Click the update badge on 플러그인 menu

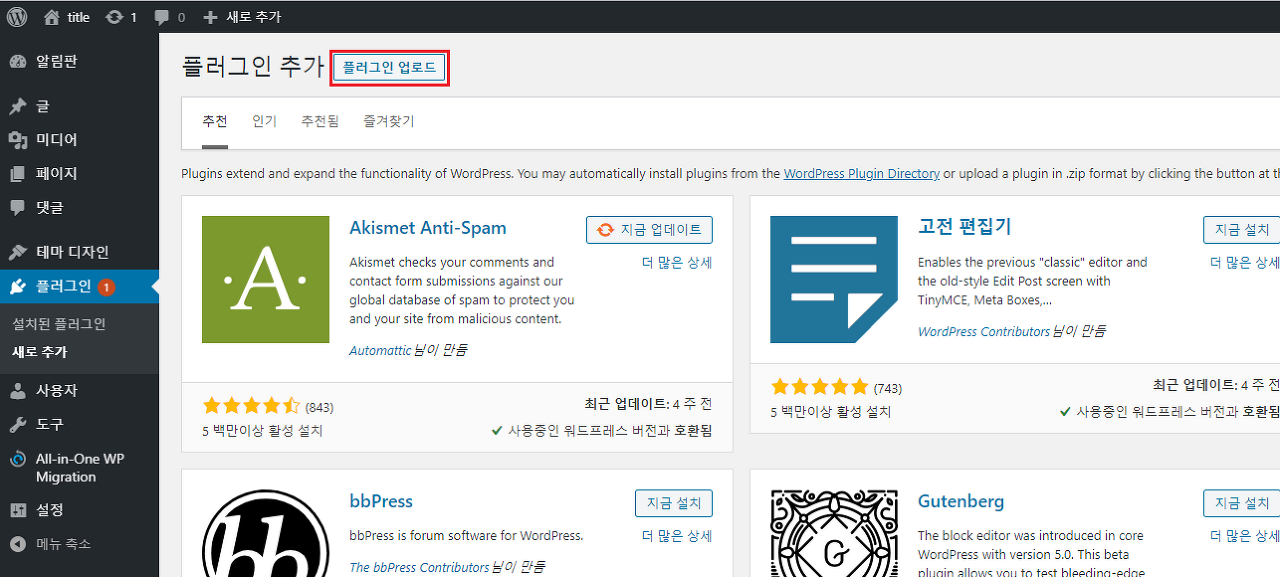pyautogui.click(x=106, y=287)
